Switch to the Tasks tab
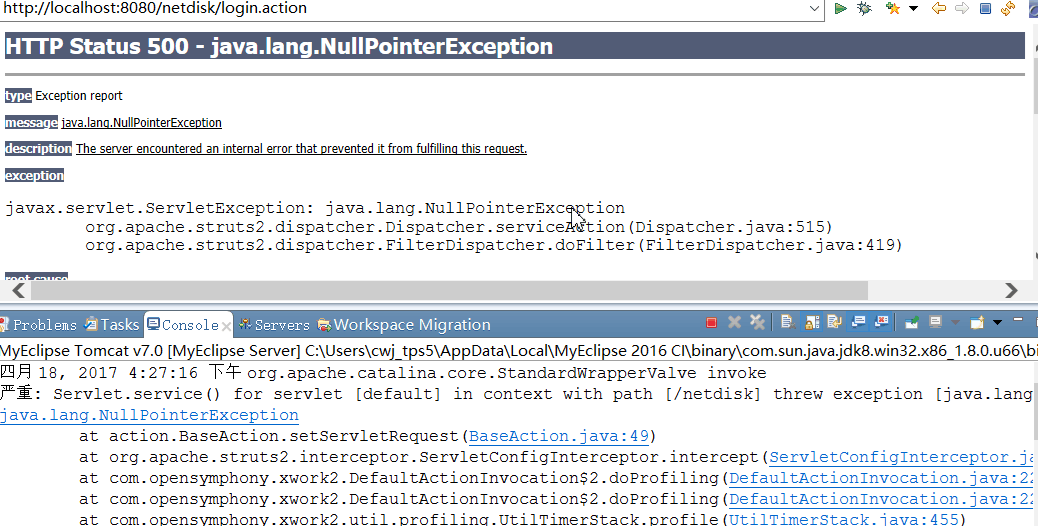The width and height of the screenshot is (1038, 526). (113, 325)
